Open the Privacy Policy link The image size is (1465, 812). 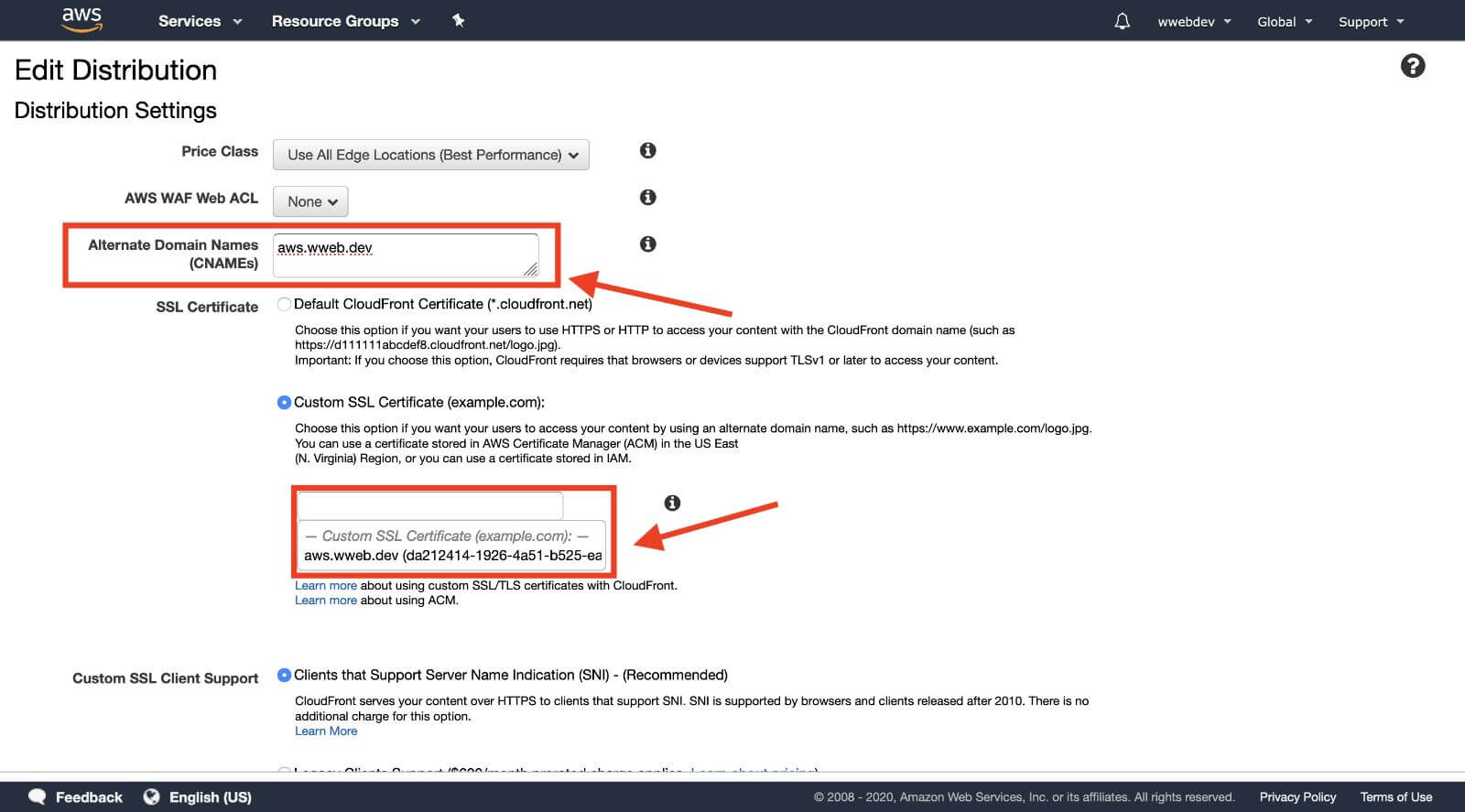[x=1297, y=796]
